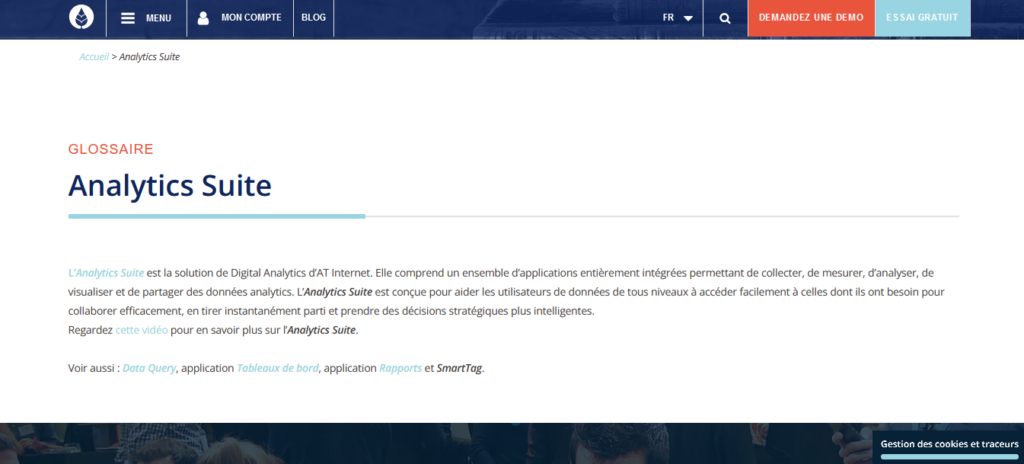This screenshot has height=464, width=1024.
Task: Expand the FR language dropdown
Action: [677, 18]
